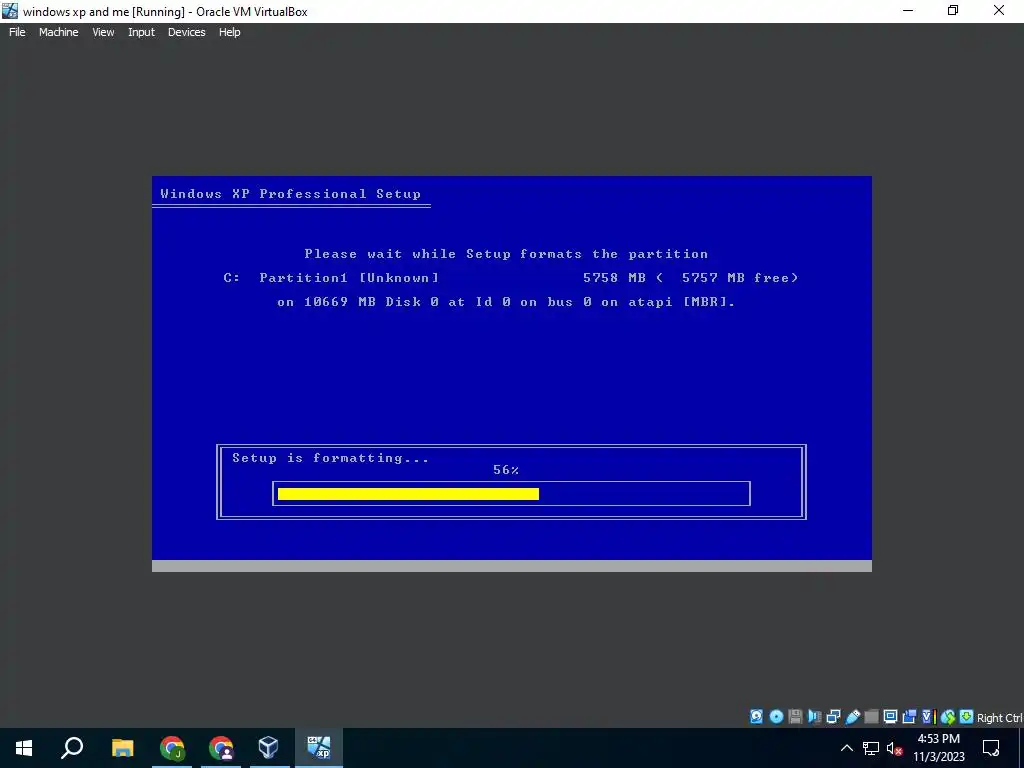Click the muted volume tray icon
Image resolution: width=1024 pixels, height=768 pixels.
(x=894, y=748)
